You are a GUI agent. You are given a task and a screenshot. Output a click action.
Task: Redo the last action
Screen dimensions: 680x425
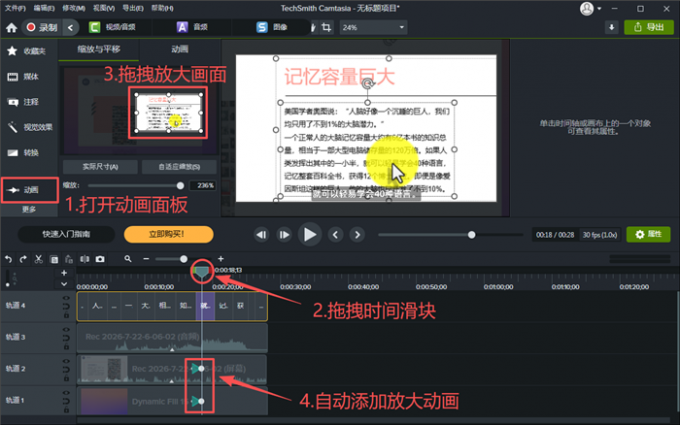(23, 259)
